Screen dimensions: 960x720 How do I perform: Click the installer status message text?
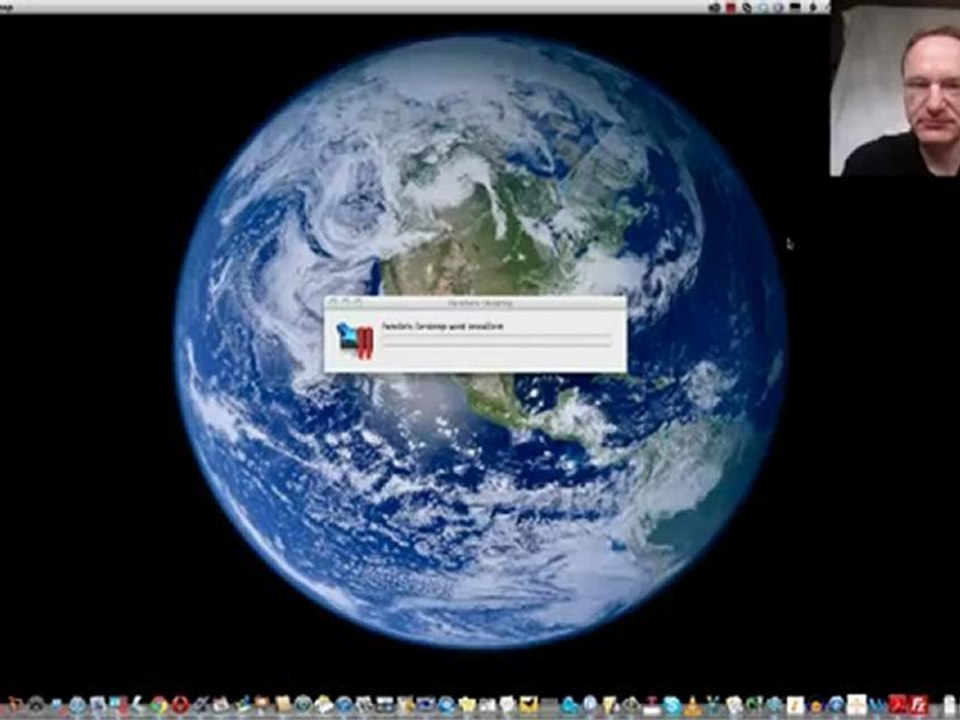[443, 327]
